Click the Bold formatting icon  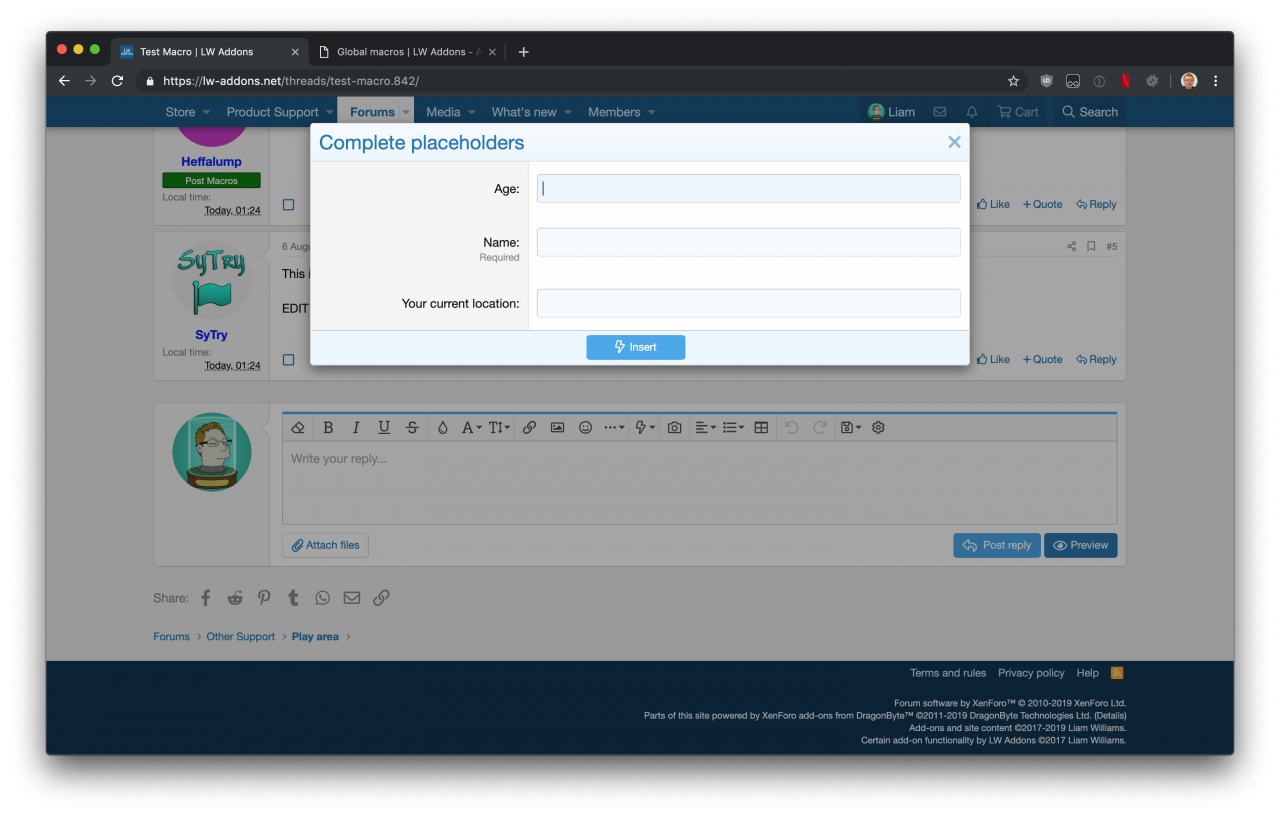(328, 428)
